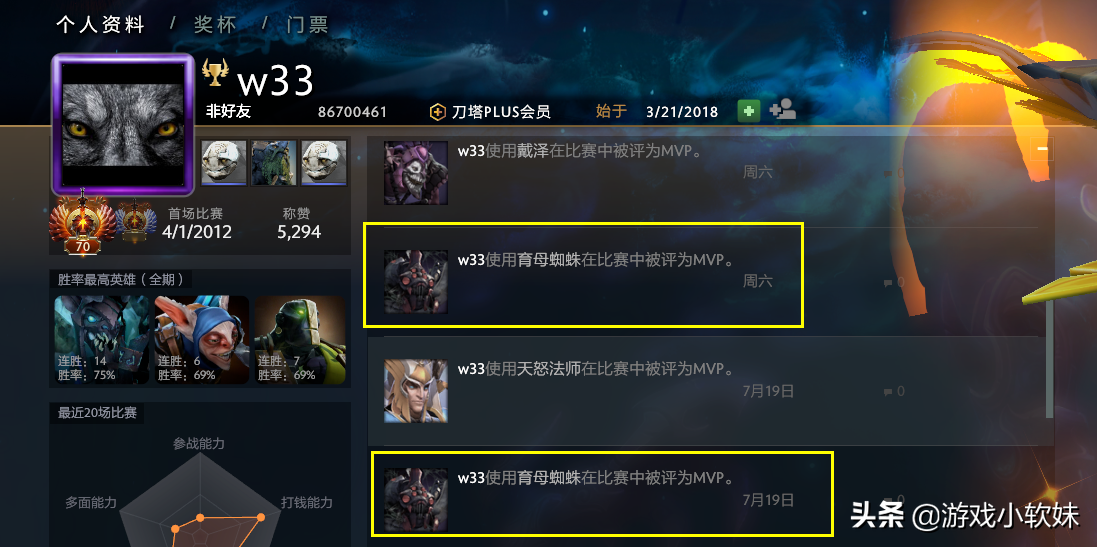The width and height of the screenshot is (1097, 547).
Task: Open the Earth Spirit hero with 69% winrate
Action: click(300, 340)
